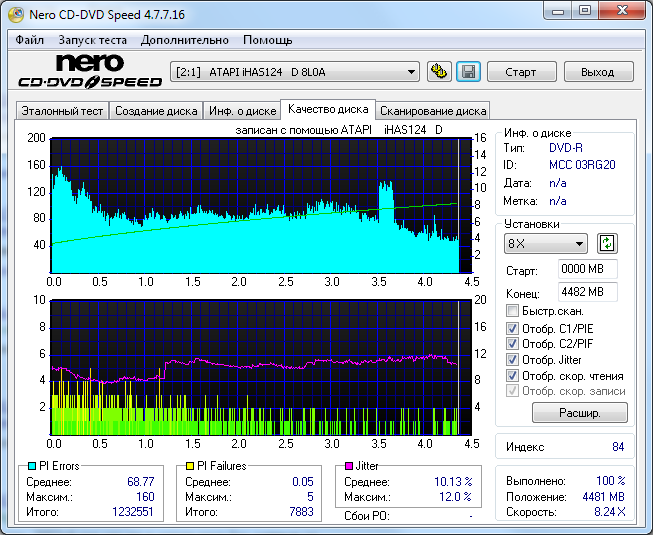Select the Качество диска tab
This screenshot has width=653, height=535.
click(328, 109)
